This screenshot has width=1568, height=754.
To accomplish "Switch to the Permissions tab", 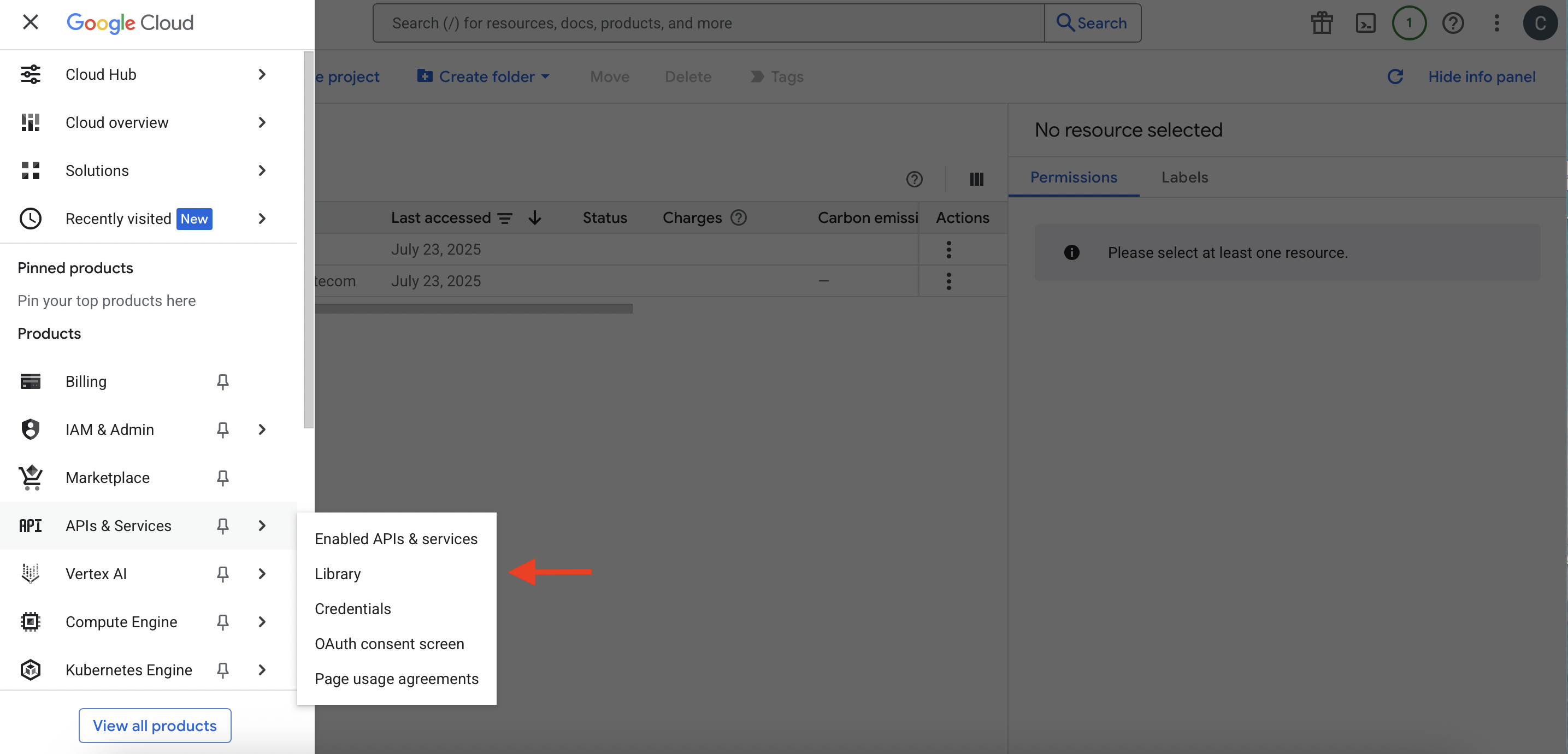I will [x=1073, y=177].
